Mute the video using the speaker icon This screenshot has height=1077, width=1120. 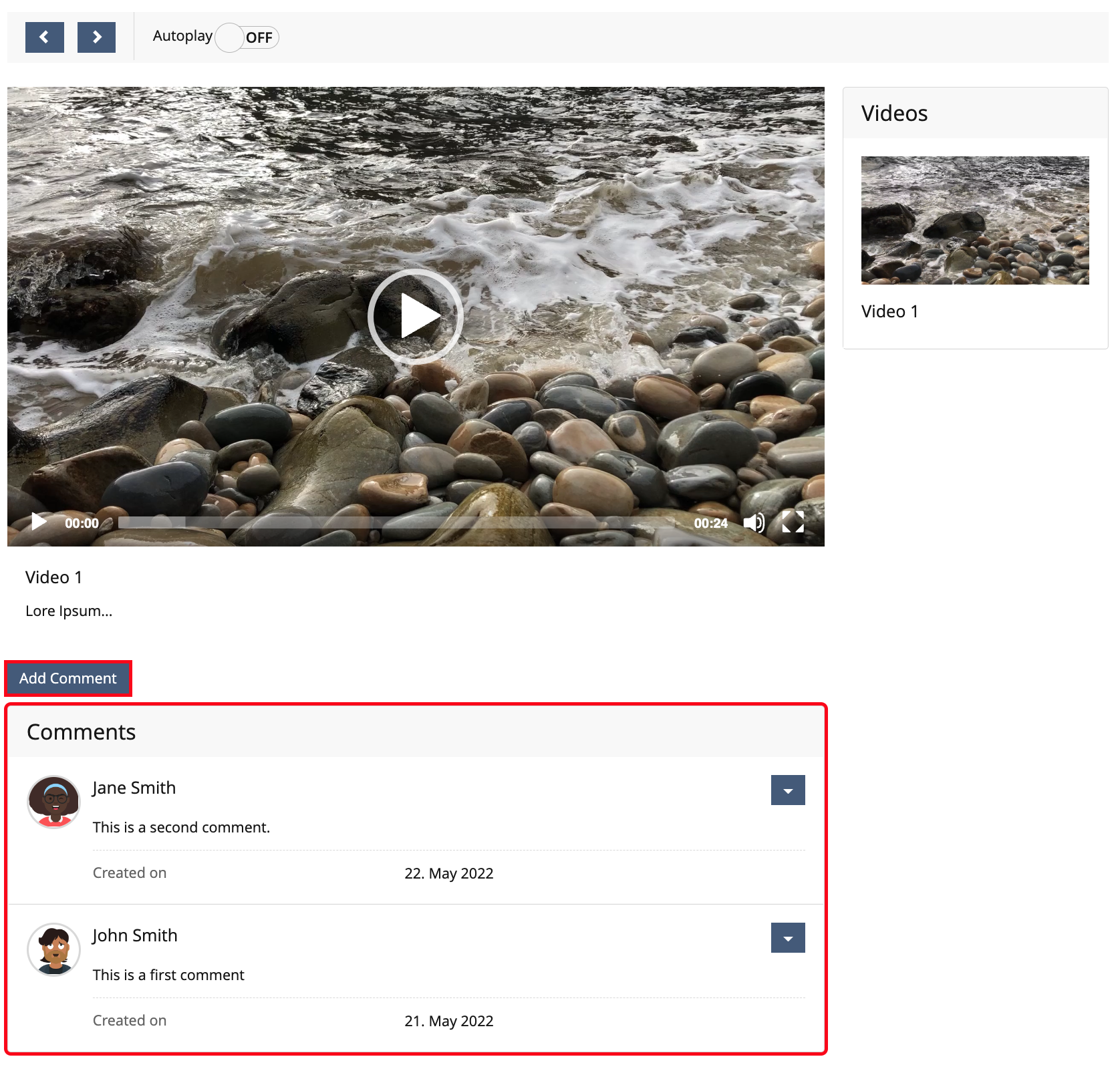click(754, 522)
